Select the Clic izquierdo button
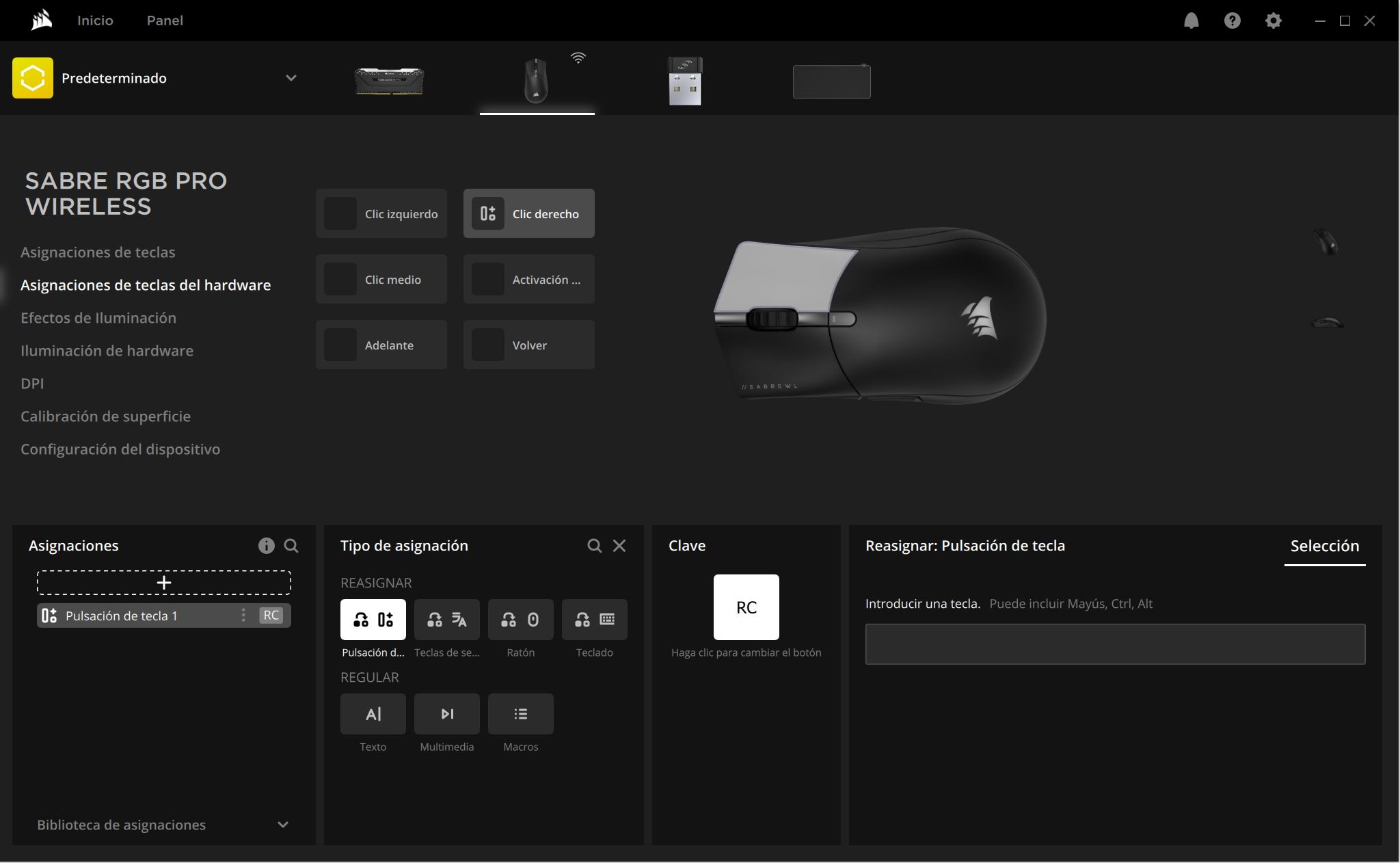Image resolution: width=1400 pixels, height=863 pixels. click(381, 213)
